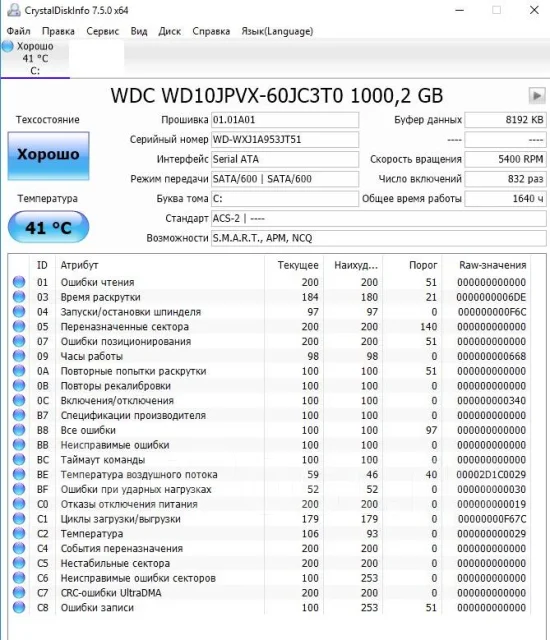This screenshot has width=550, height=640.
Task: Click the Возможности field S.M.A.R.T., APM, NCQ
Action: click(x=379, y=238)
